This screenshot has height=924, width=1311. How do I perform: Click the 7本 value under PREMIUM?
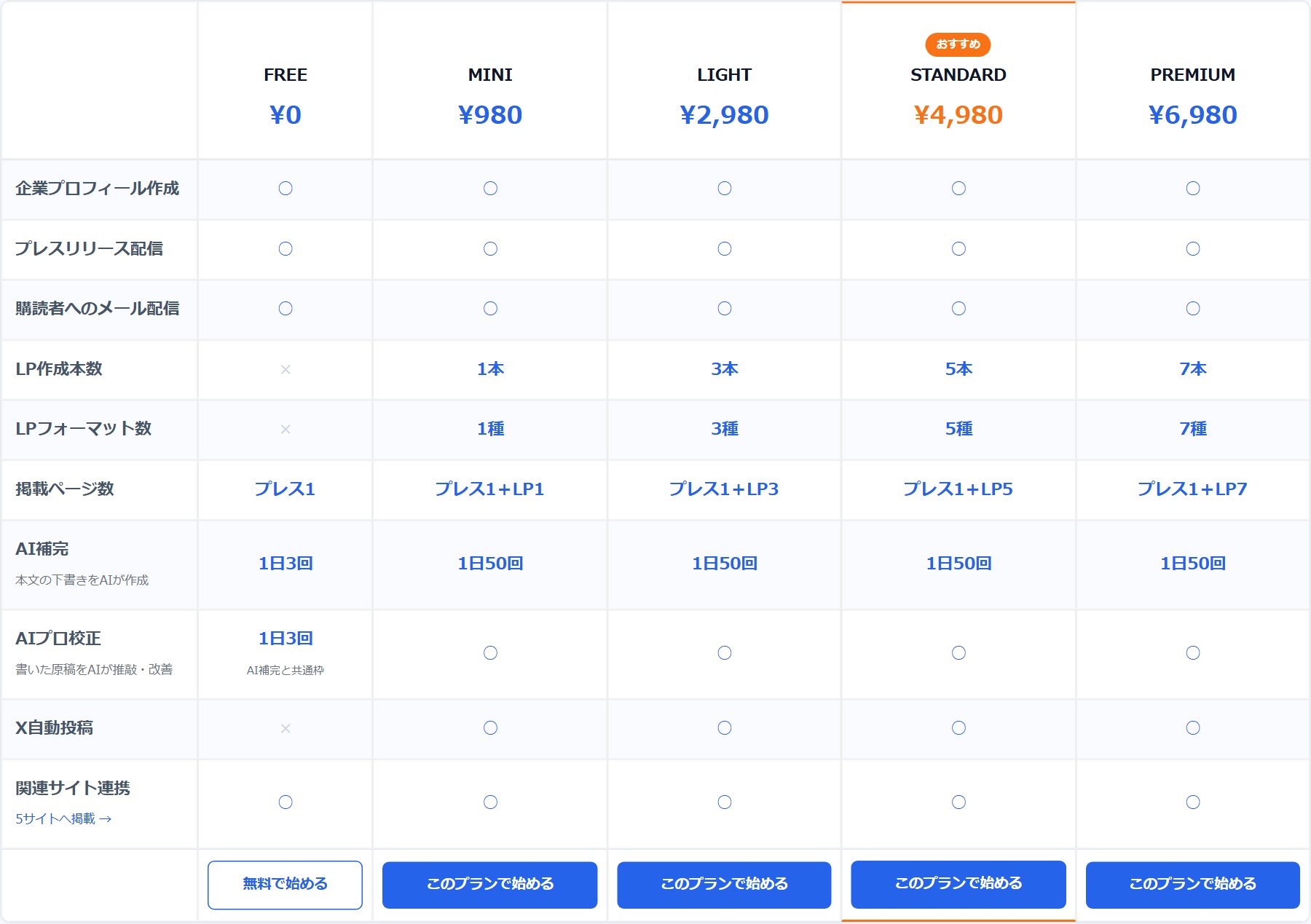click(x=1192, y=369)
